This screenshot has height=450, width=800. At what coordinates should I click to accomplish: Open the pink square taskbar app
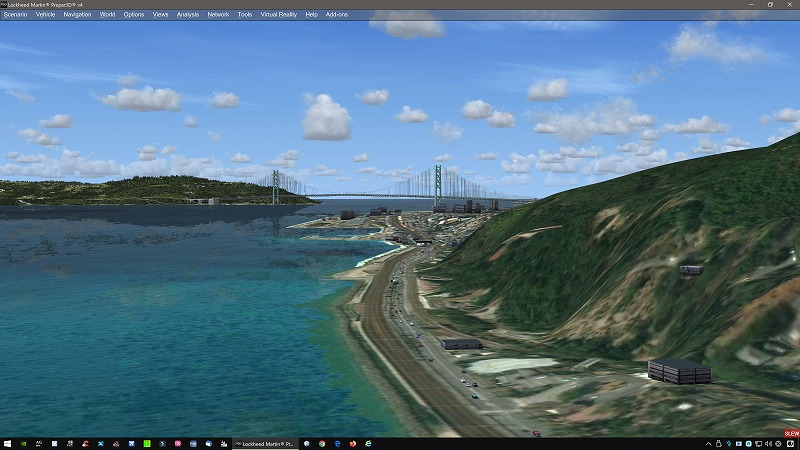click(178, 444)
